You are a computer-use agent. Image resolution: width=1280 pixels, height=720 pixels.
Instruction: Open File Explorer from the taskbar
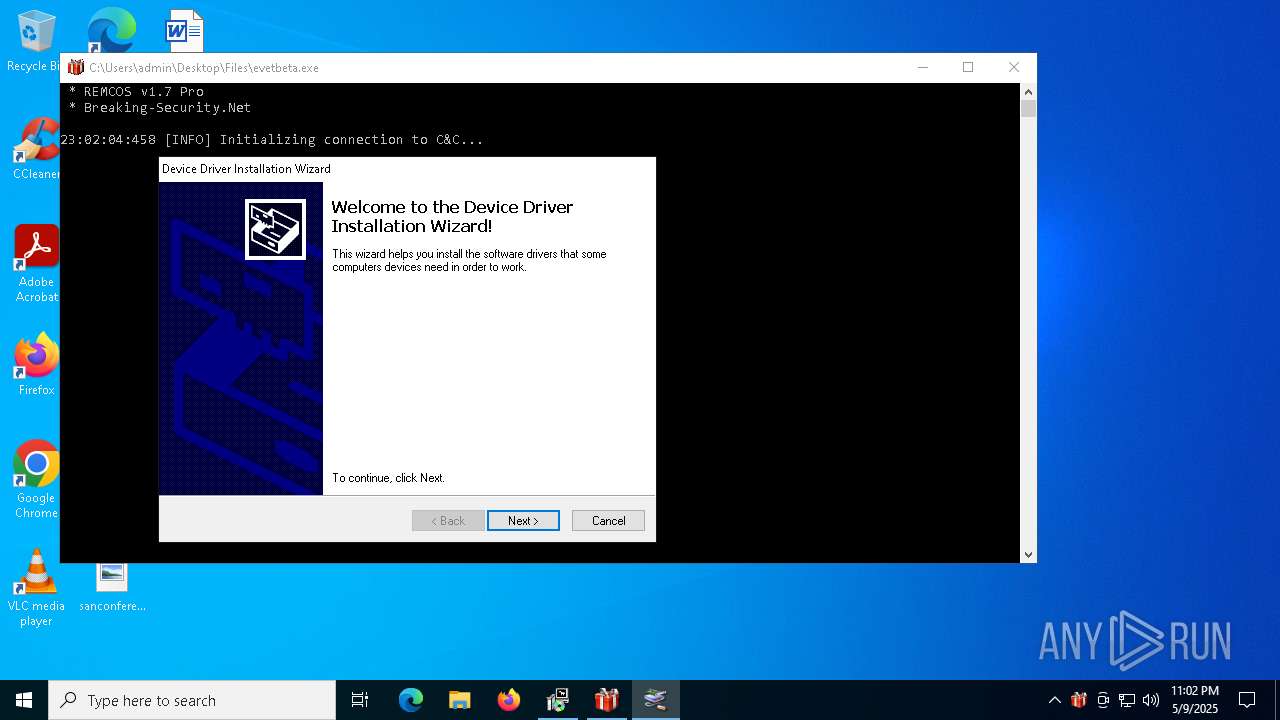tap(459, 700)
